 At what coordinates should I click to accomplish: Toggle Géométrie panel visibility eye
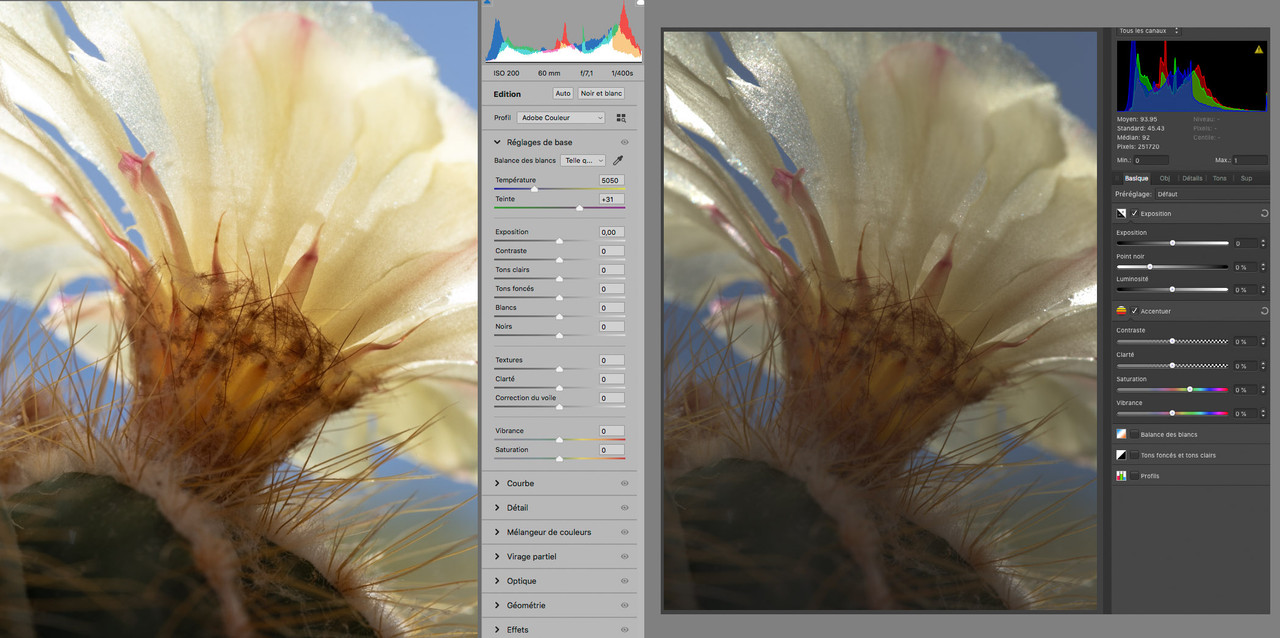[x=625, y=605]
